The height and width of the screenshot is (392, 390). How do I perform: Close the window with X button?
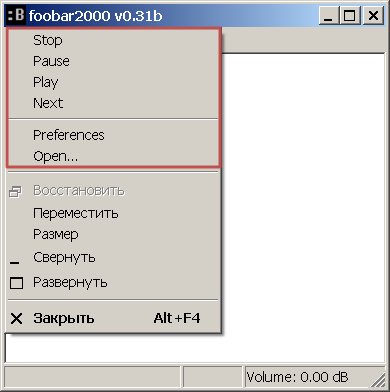pyautogui.click(x=374, y=16)
